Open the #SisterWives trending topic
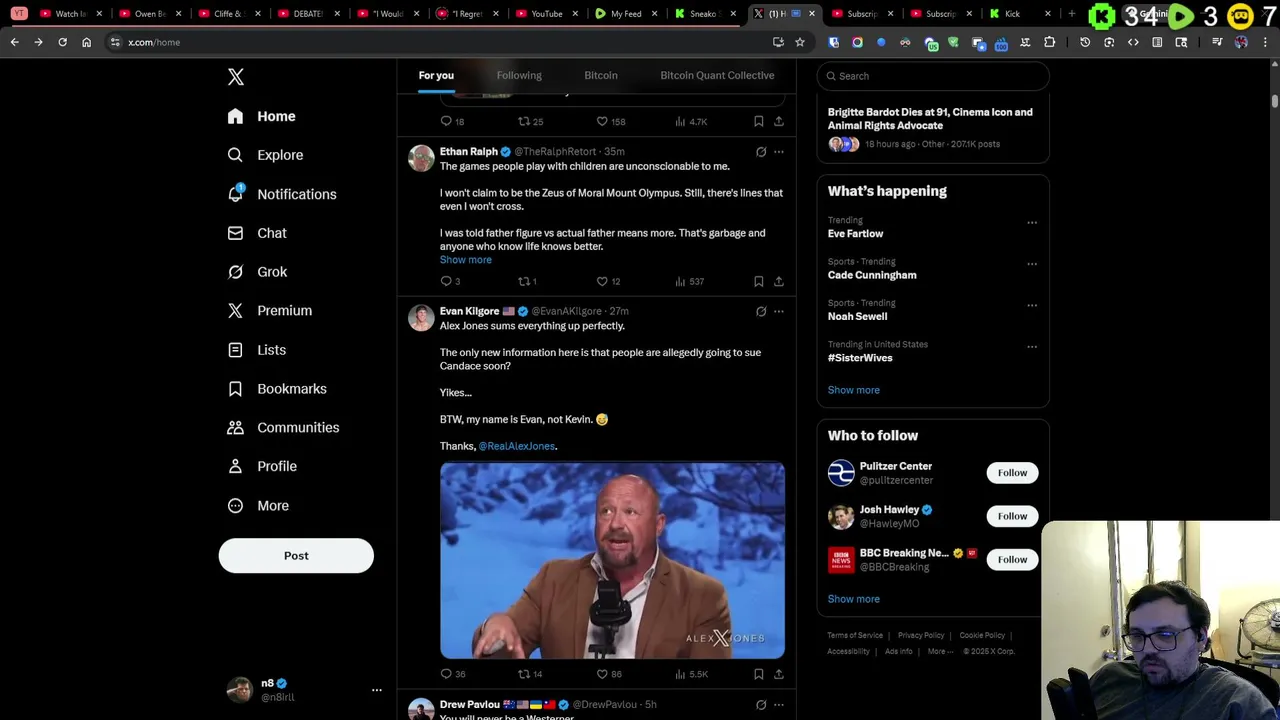 pos(860,358)
